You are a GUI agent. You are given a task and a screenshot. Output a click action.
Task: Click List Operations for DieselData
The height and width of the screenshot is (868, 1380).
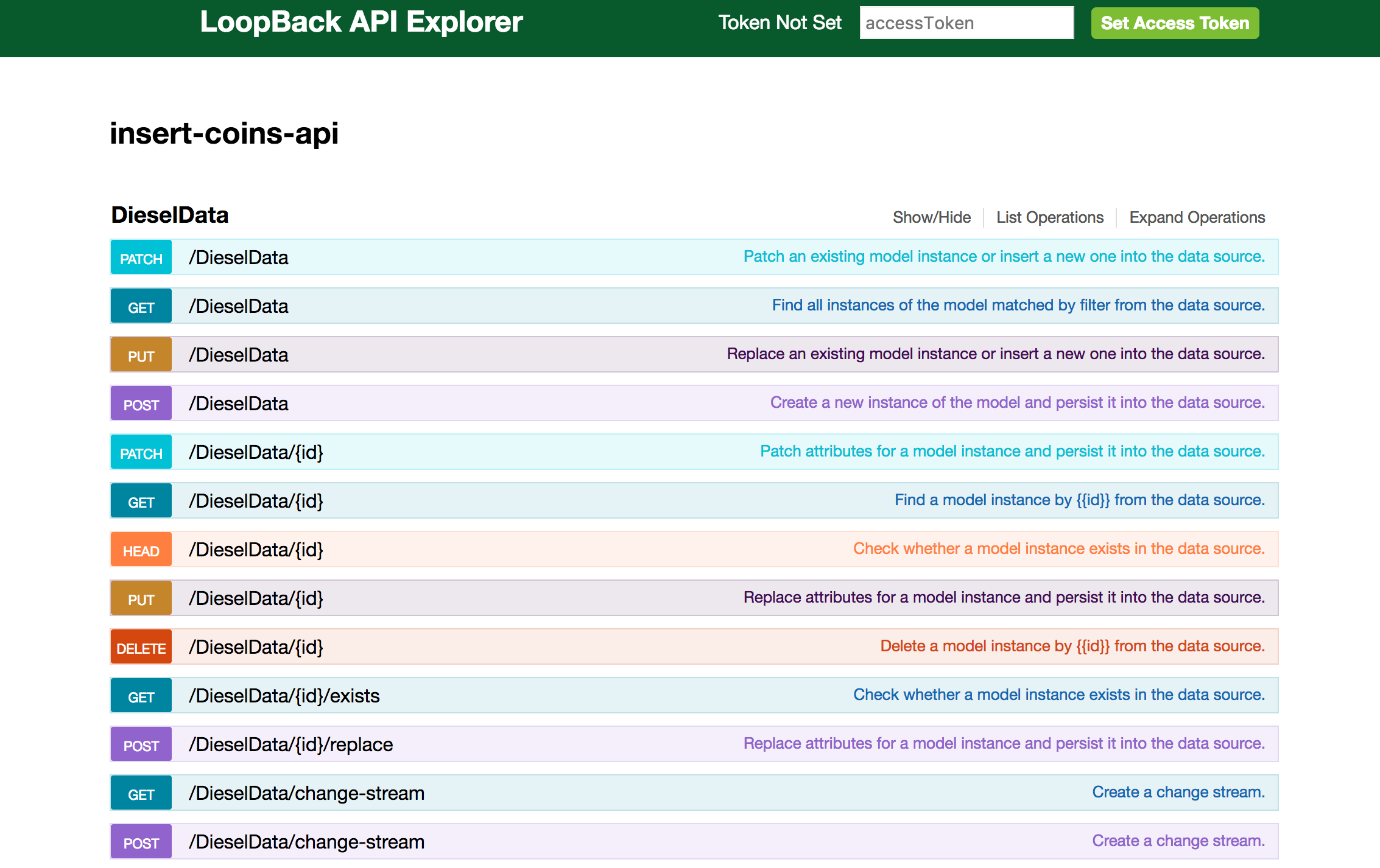click(1049, 217)
